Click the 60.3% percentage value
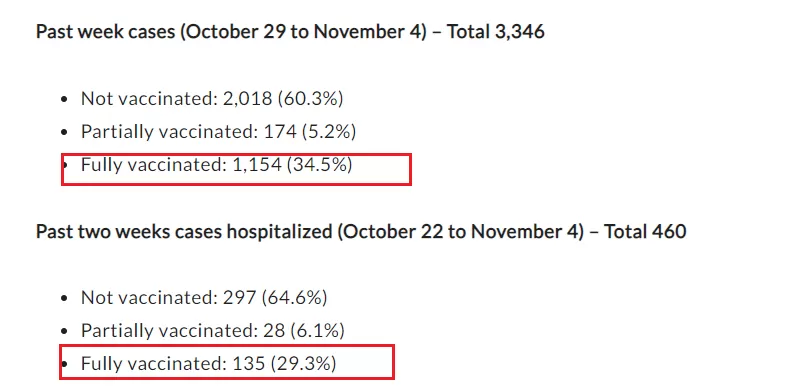This screenshot has width=789, height=391. pyautogui.click(x=310, y=99)
